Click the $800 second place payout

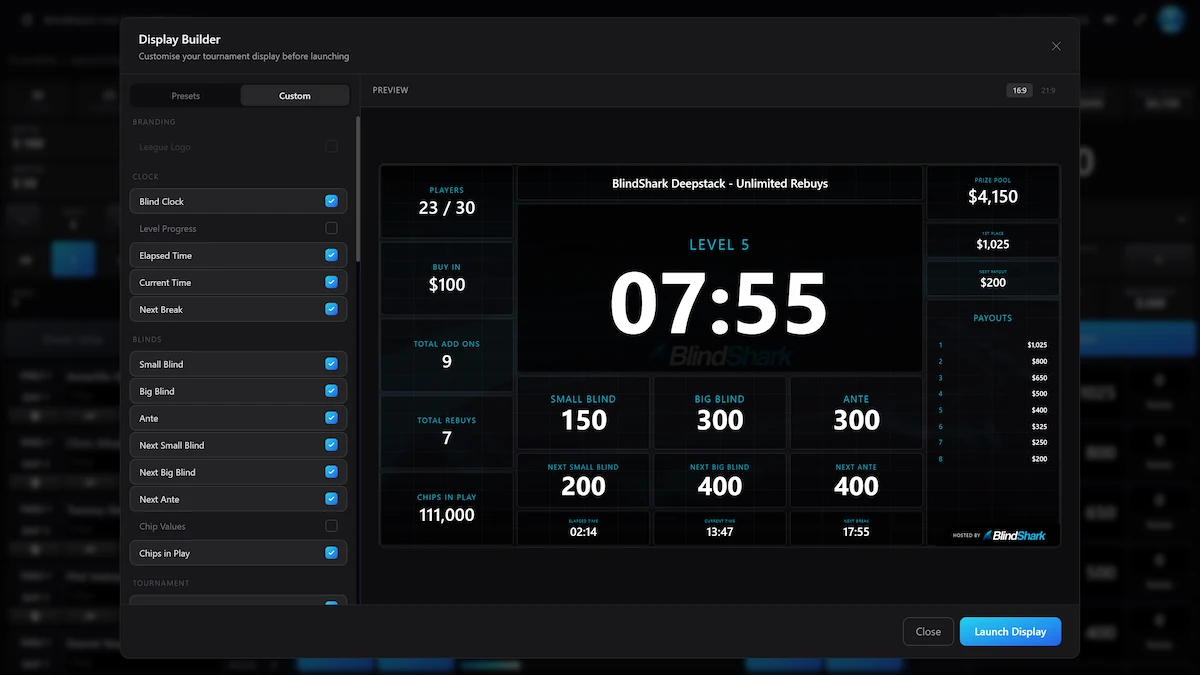click(x=1039, y=361)
